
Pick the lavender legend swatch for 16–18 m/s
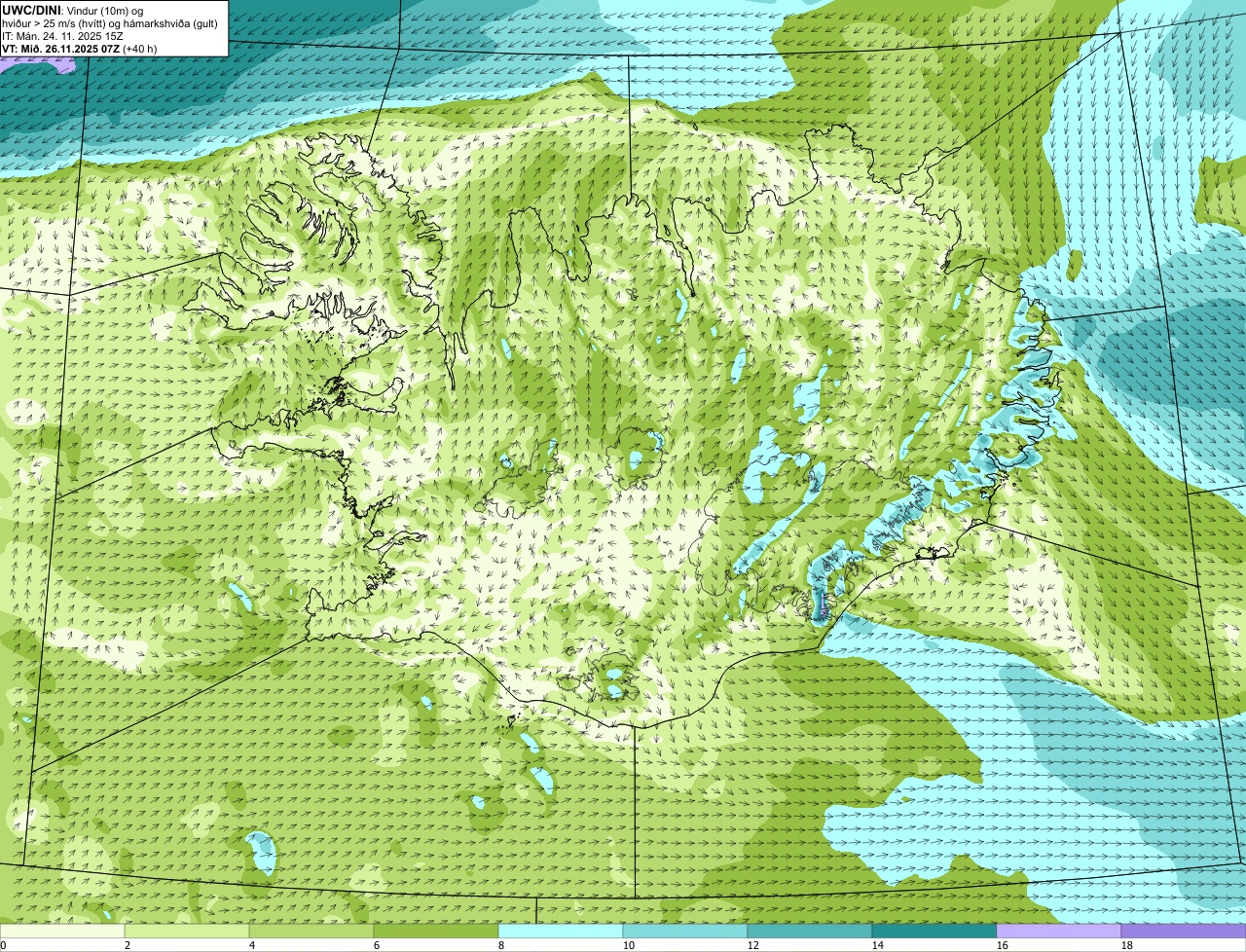1059,931
